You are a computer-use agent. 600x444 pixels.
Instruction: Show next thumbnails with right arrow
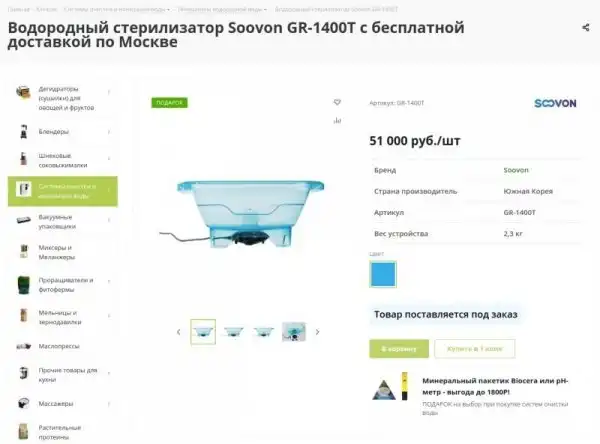317,332
